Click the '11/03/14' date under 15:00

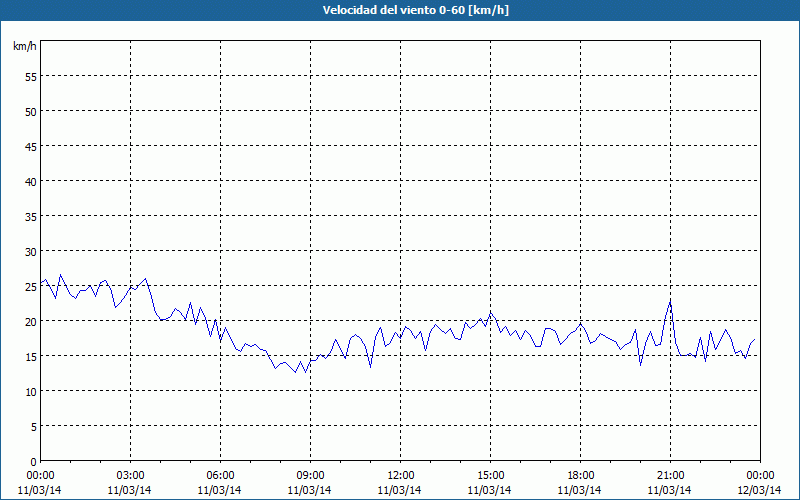coord(489,490)
